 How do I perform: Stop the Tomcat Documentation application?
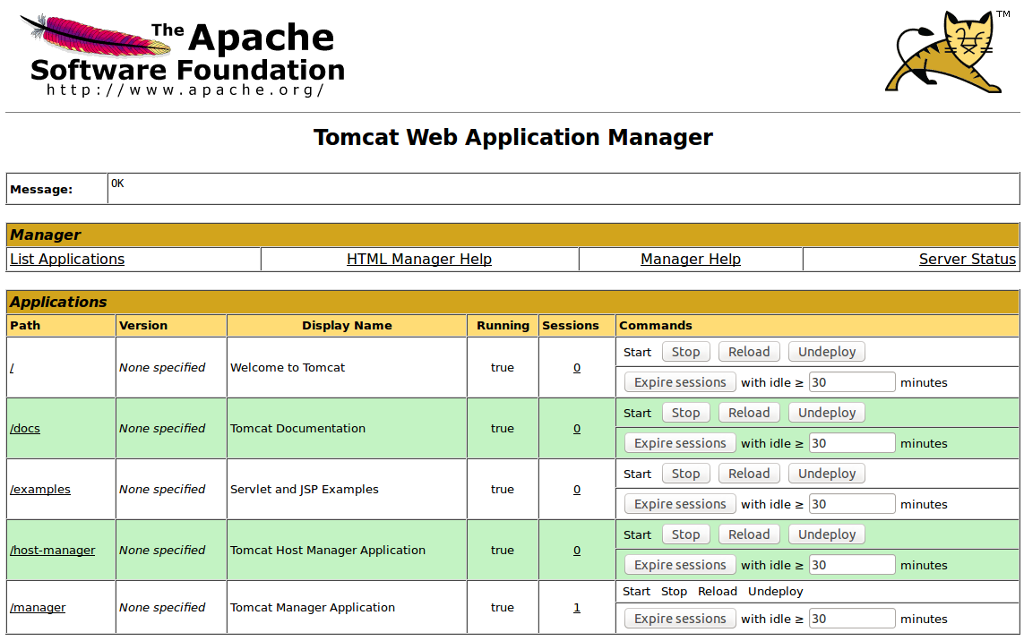pyautogui.click(x=686, y=413)
